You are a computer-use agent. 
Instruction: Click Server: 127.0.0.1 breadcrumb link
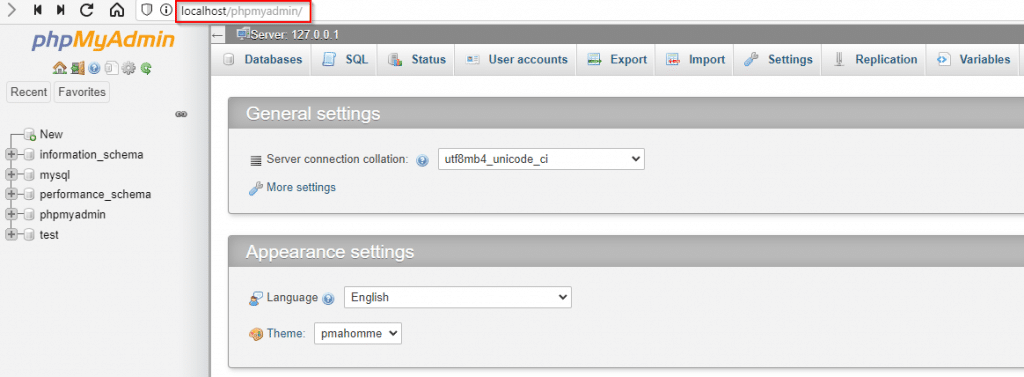pos(295,35)
